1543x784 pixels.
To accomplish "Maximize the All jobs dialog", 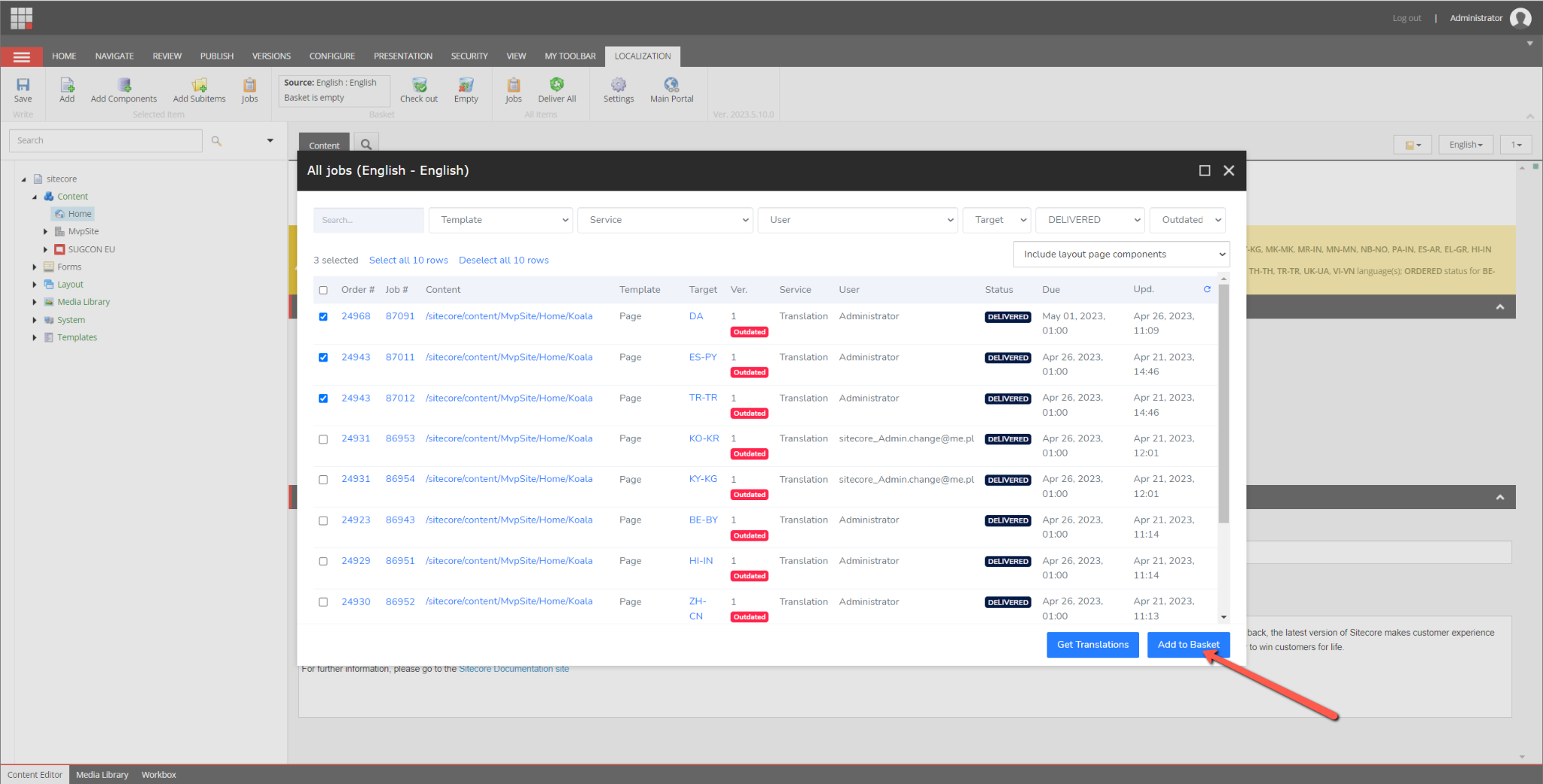I will [1205, 171].
